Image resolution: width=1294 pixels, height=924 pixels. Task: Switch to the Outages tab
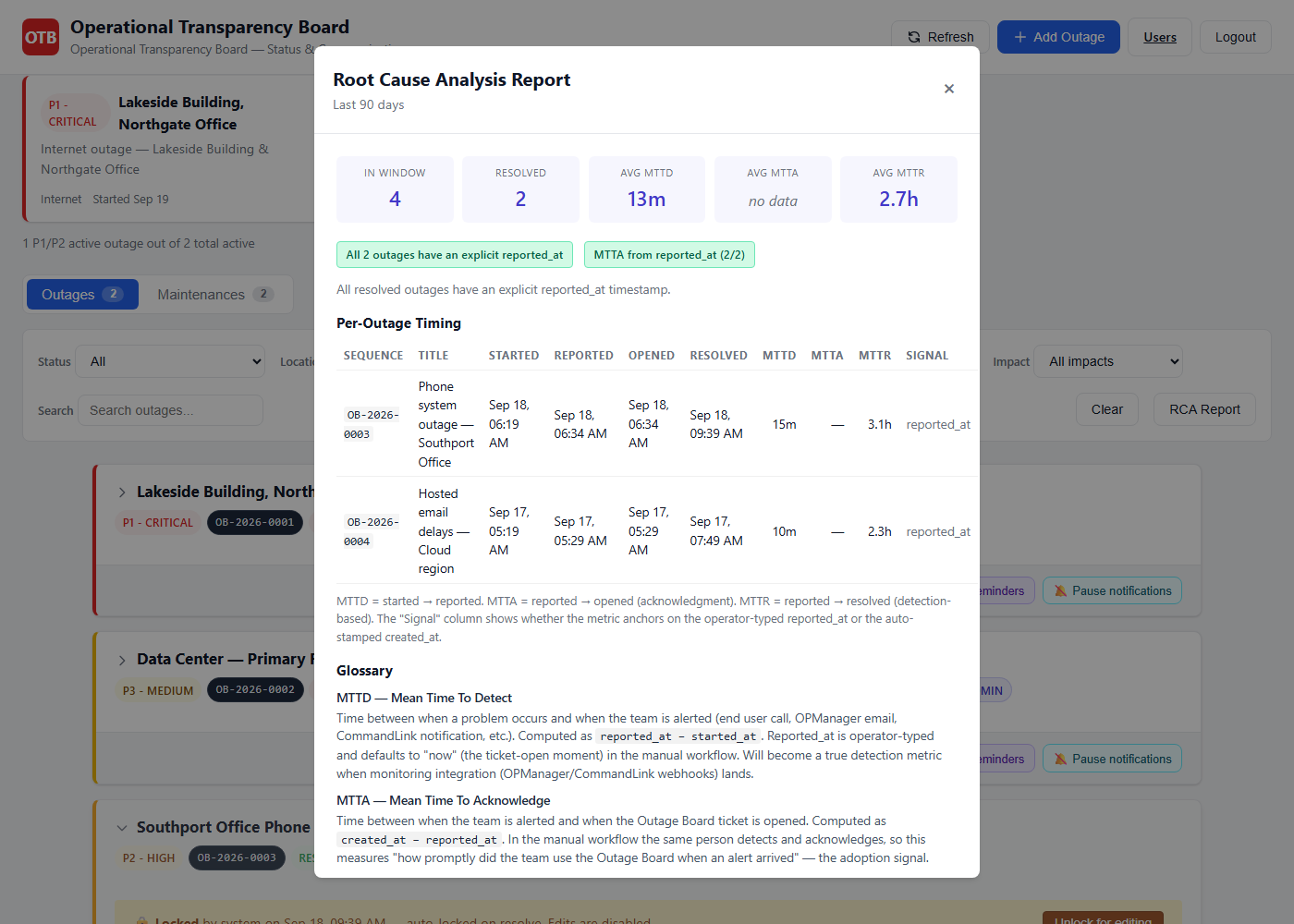(x=82, y=294)
